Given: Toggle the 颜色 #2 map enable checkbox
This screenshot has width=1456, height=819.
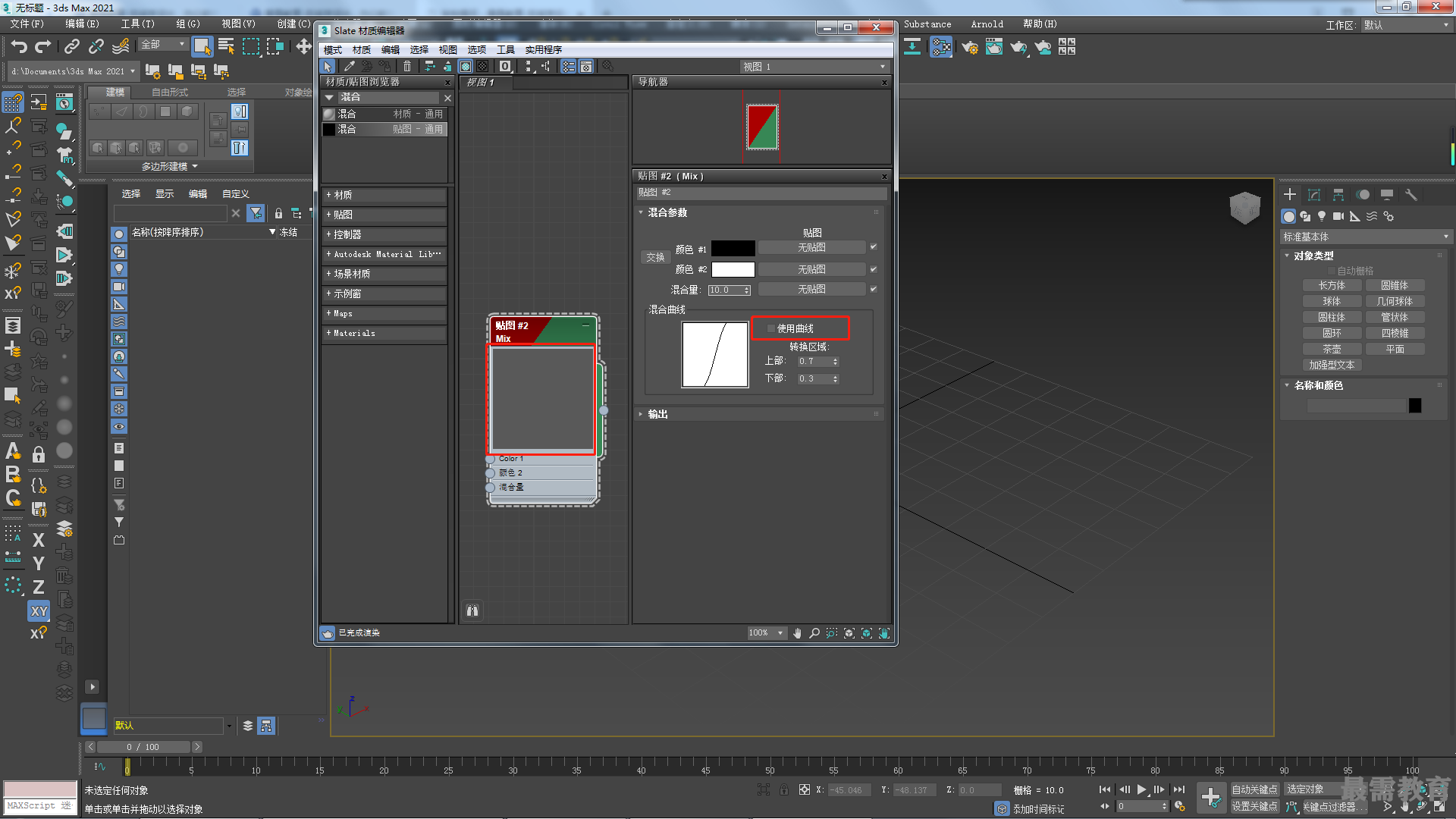Looking at the screenshot, I should click(x=874, y=269).
